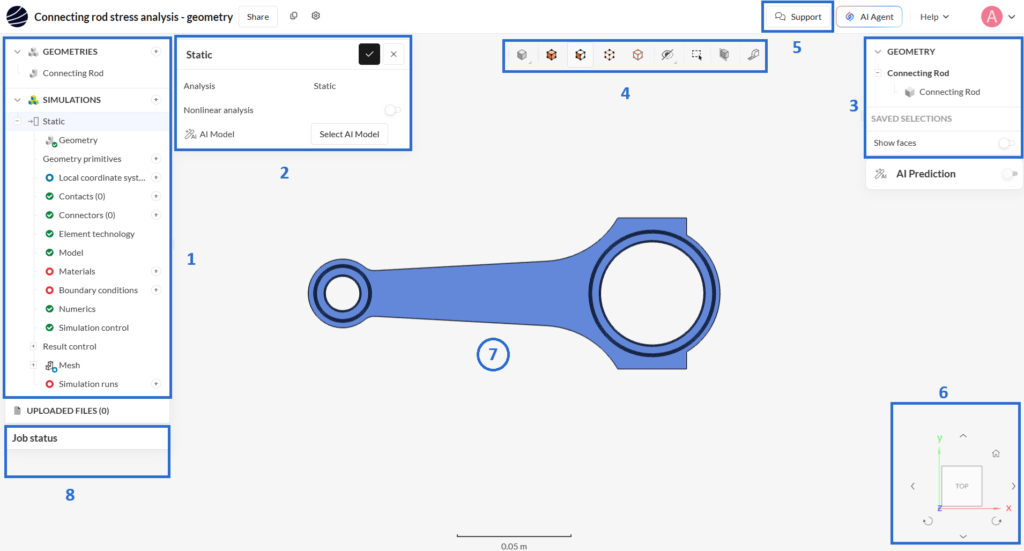
Task: Close the Static settings panel
Action: pyautogui.click(x=394, y=54)
